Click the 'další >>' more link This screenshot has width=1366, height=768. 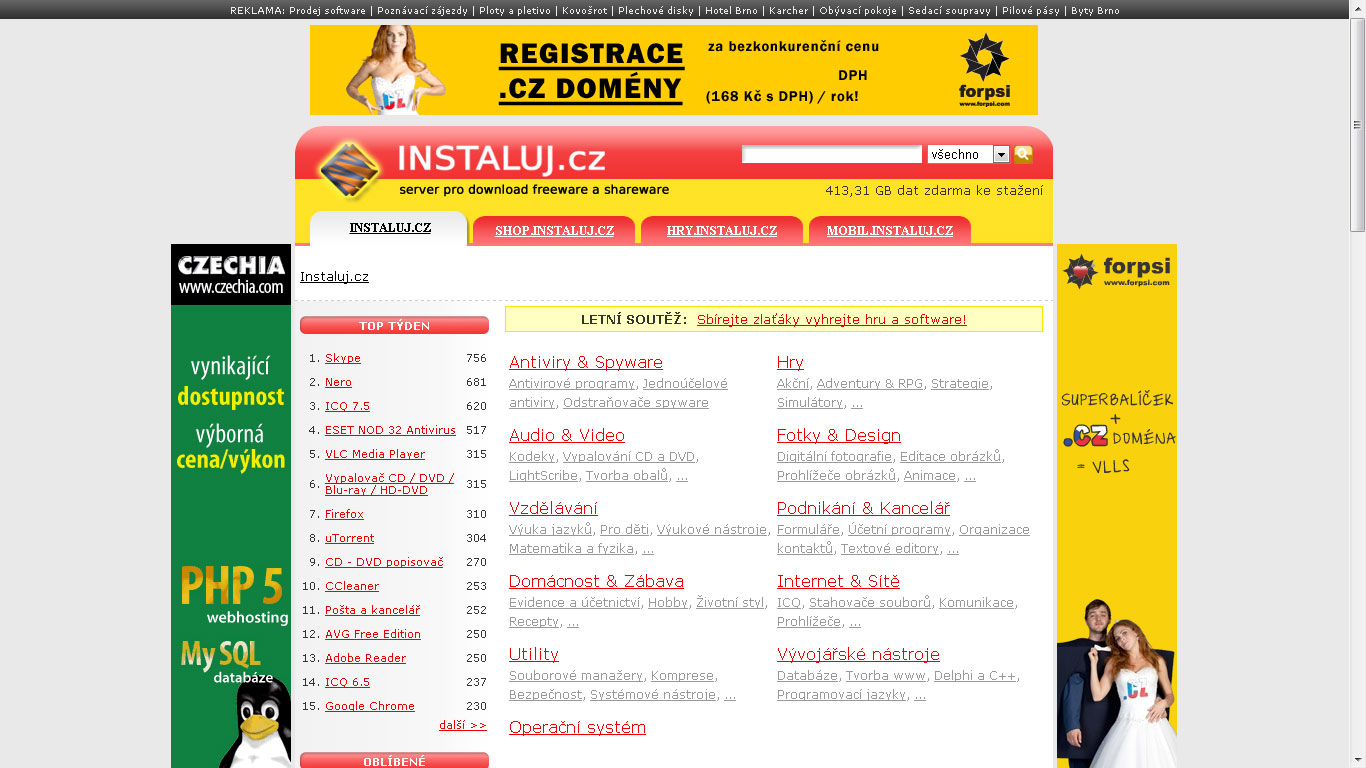(463, 725)
